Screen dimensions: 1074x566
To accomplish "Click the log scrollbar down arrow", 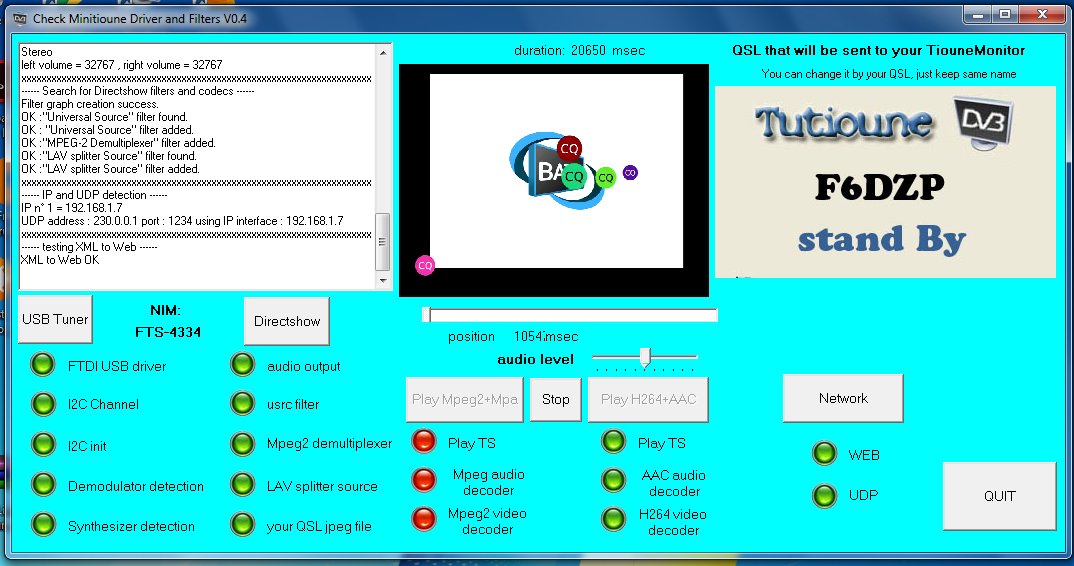I will coord(383,280).
